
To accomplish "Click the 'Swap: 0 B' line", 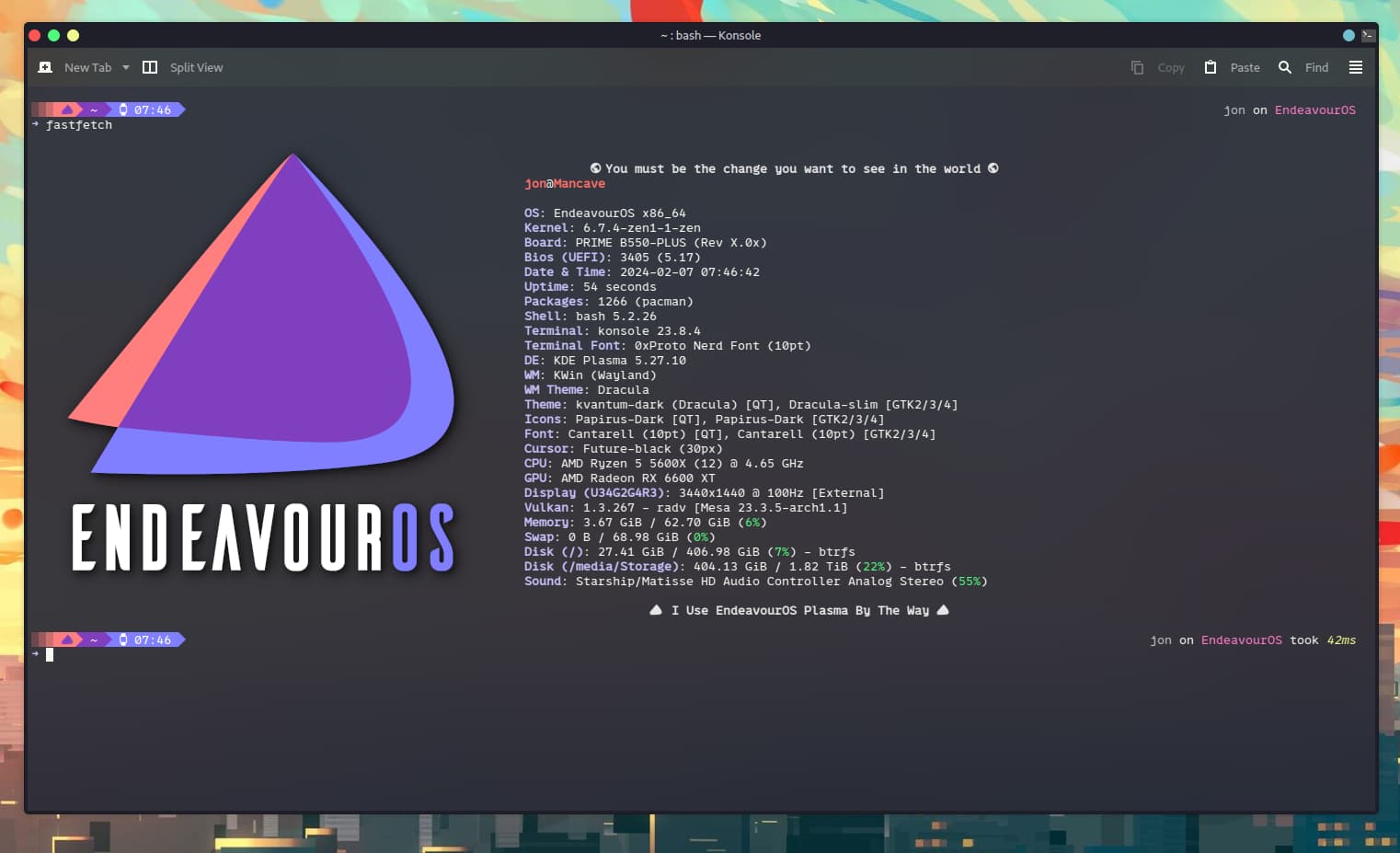I will 620,537.
